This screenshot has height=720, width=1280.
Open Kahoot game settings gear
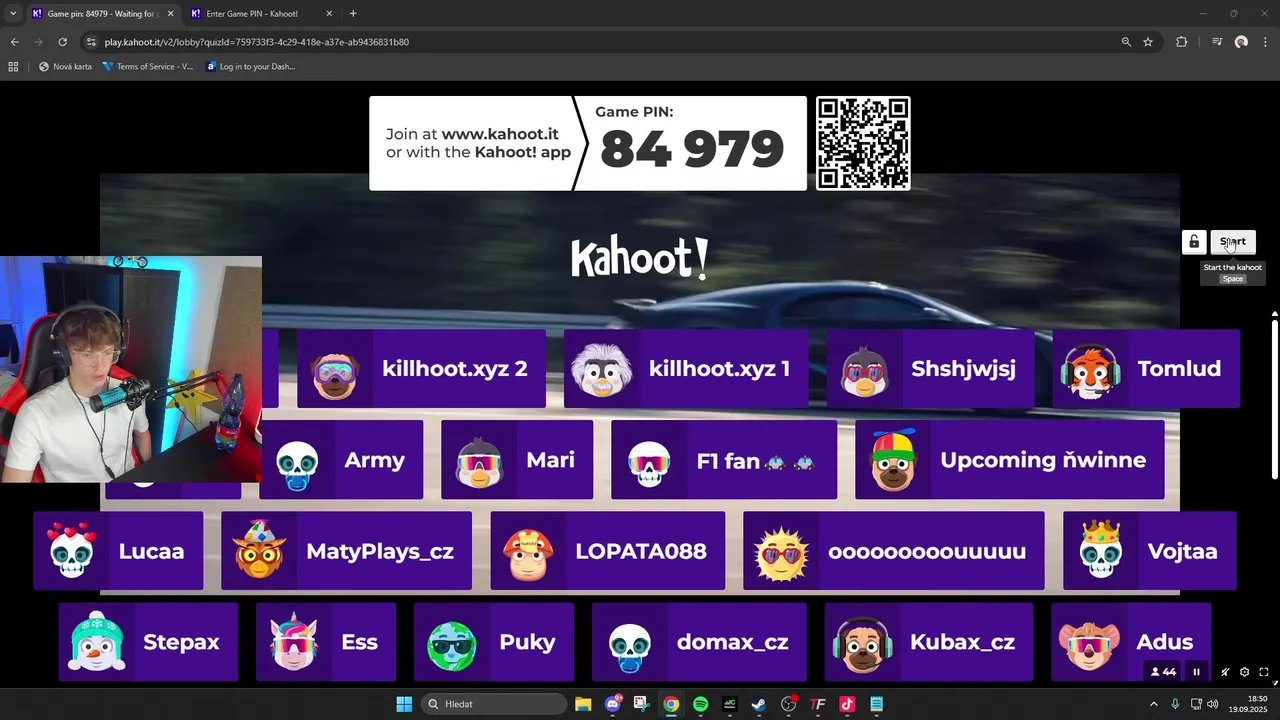[x=1244, y=672]
